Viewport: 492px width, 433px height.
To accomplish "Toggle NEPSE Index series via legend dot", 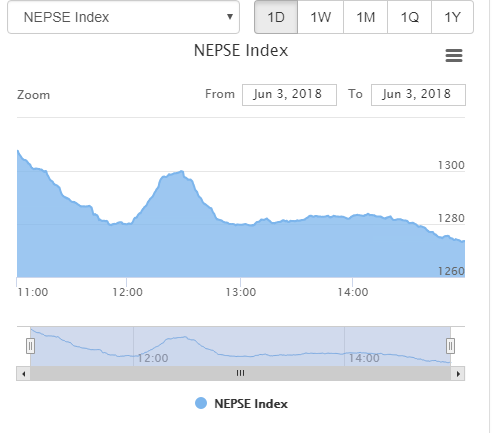I will pyautogui.click(x=201, y=403).
